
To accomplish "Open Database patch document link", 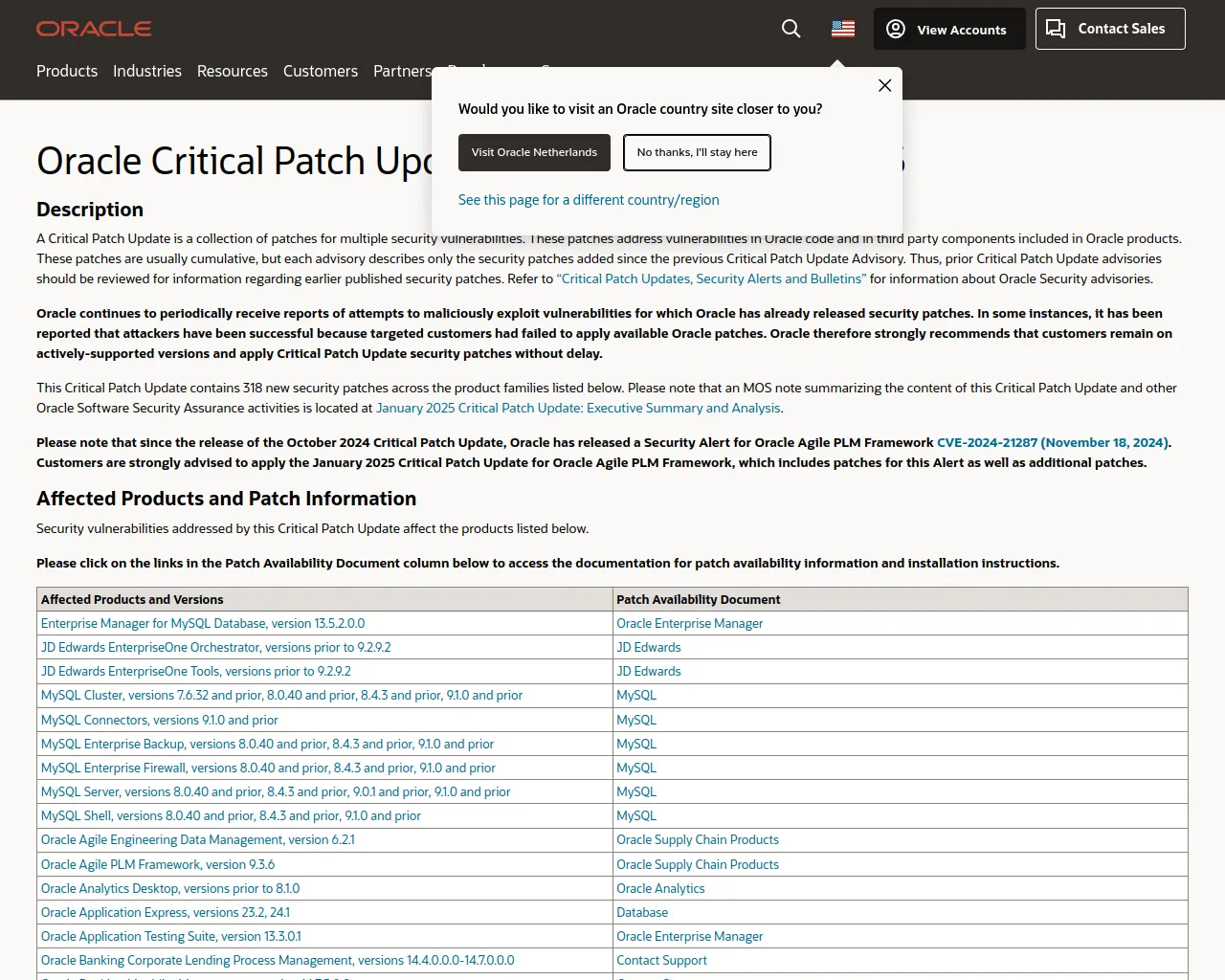I will click(642, 912).
